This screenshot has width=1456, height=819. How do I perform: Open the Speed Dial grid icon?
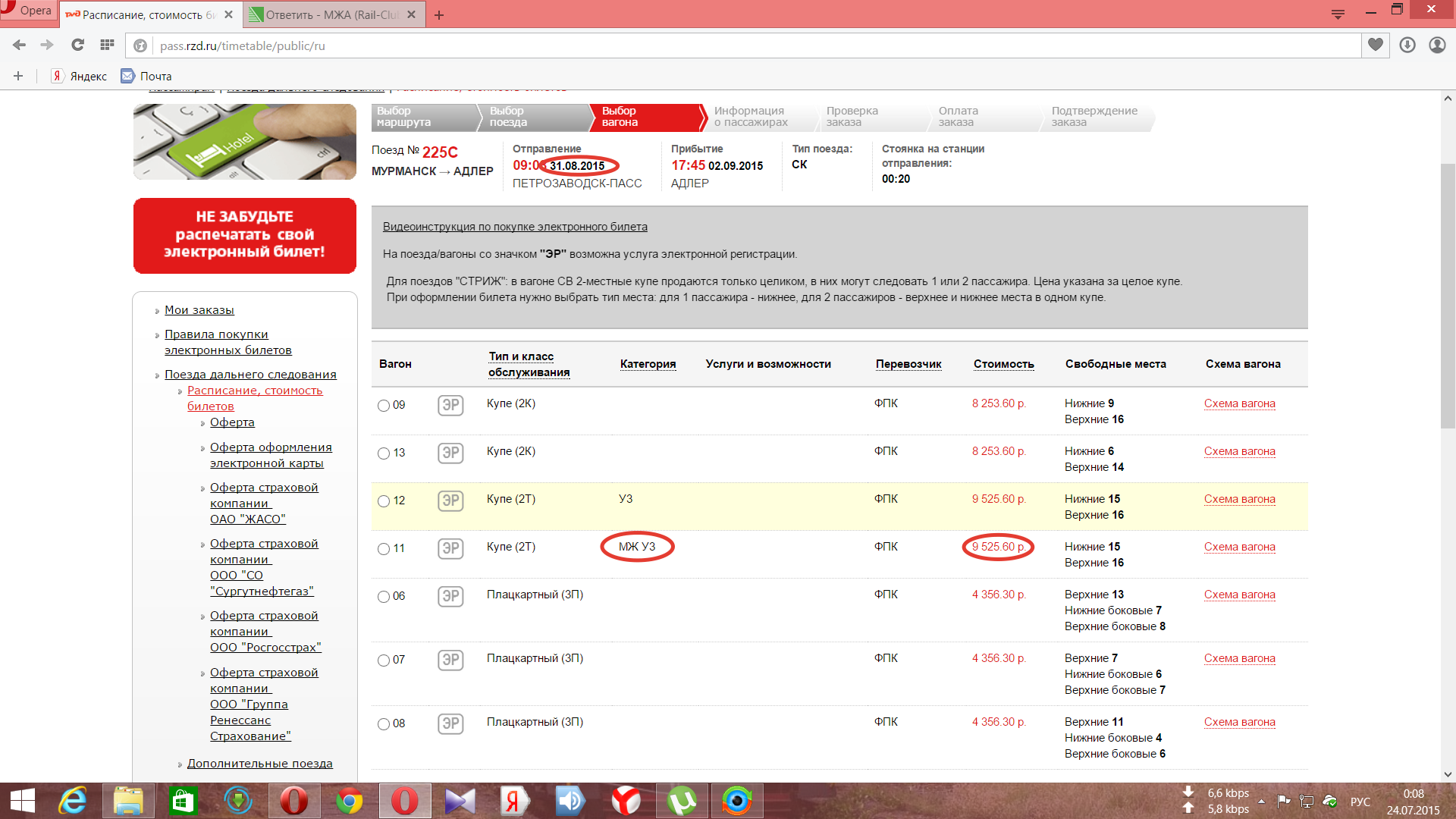107,45
